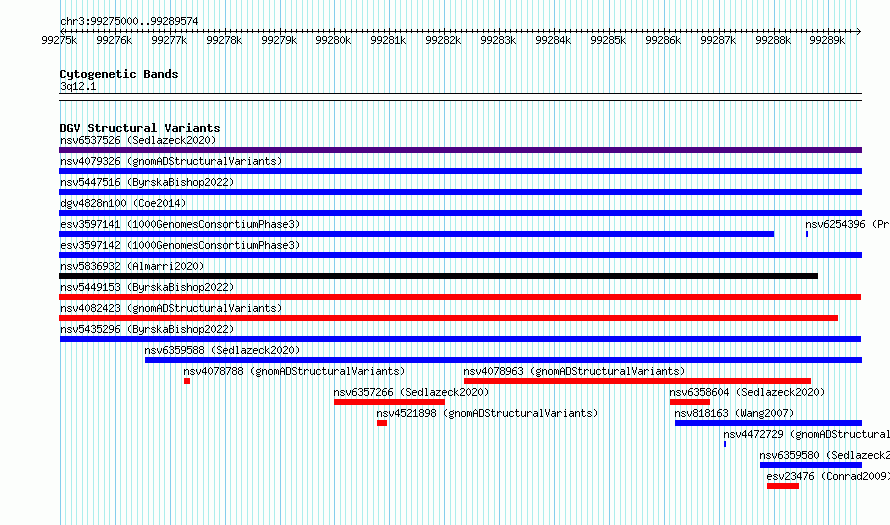
Task: Click the esv23476 (Conrad2009) label
Action: (x=828, y=476)
